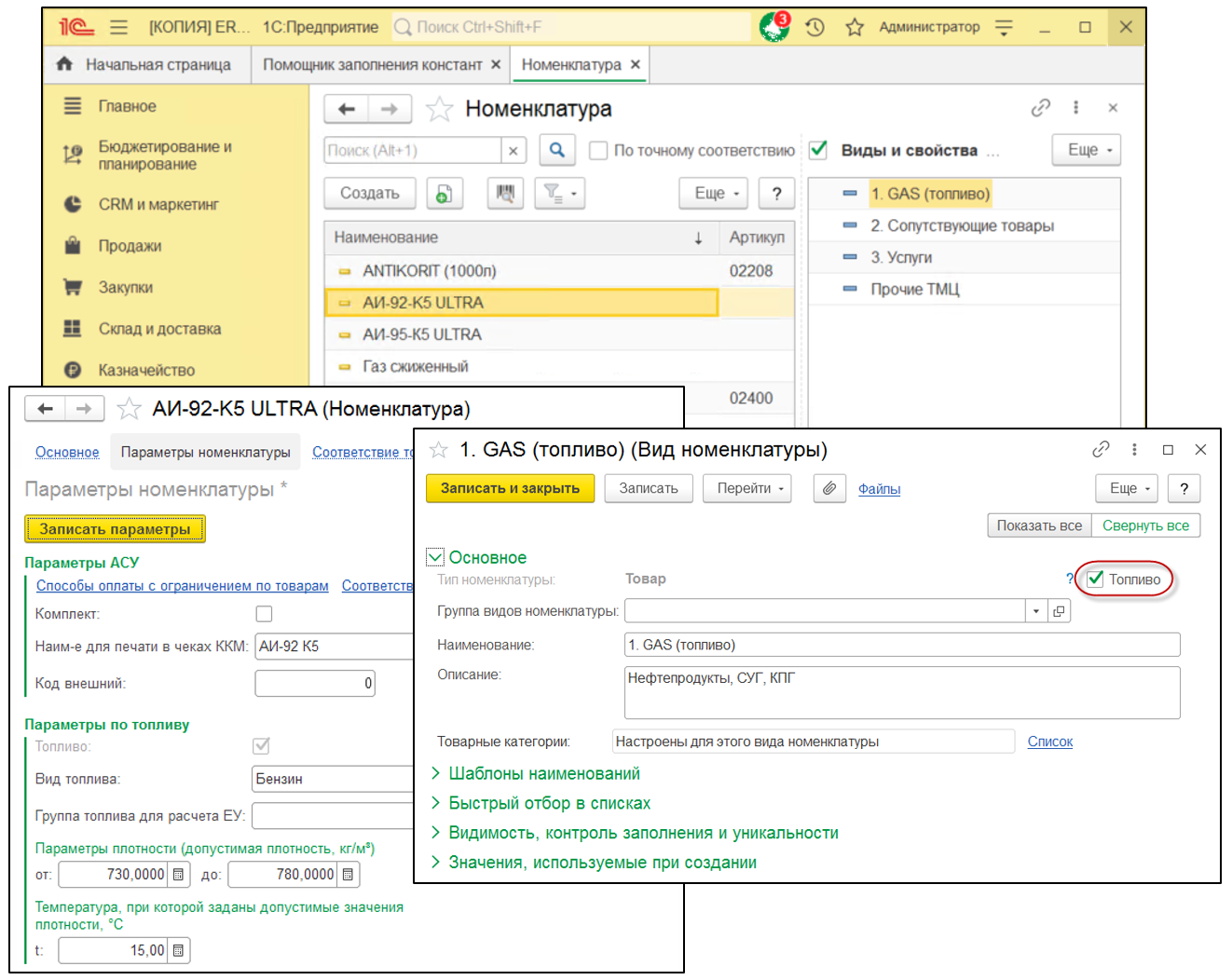Image resolution: width=1232 pixels, height=980 pixels.
Task: Click the barcode scan icon in toolbar
Action: [x=505, y=193]
